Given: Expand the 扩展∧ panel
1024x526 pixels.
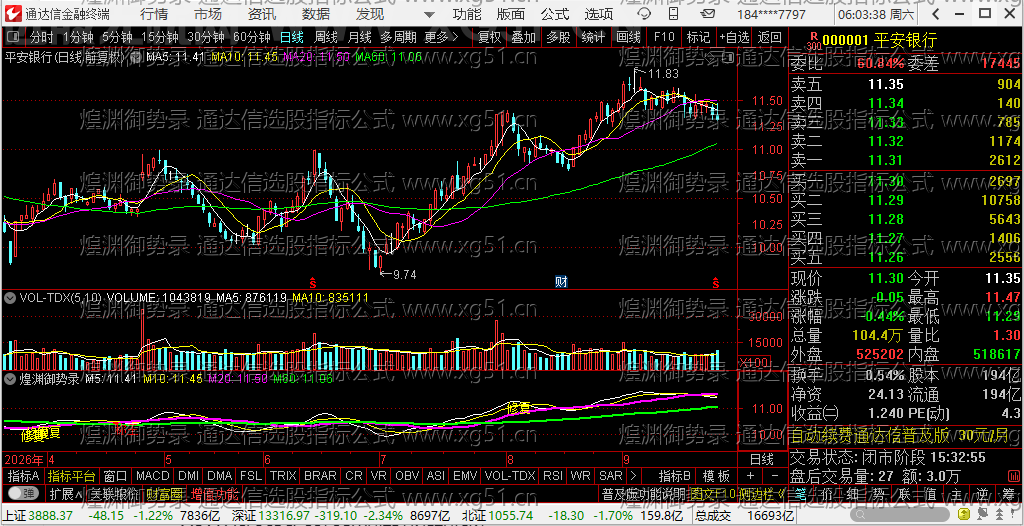Looking at the screenshot, I should coord(65,492).
